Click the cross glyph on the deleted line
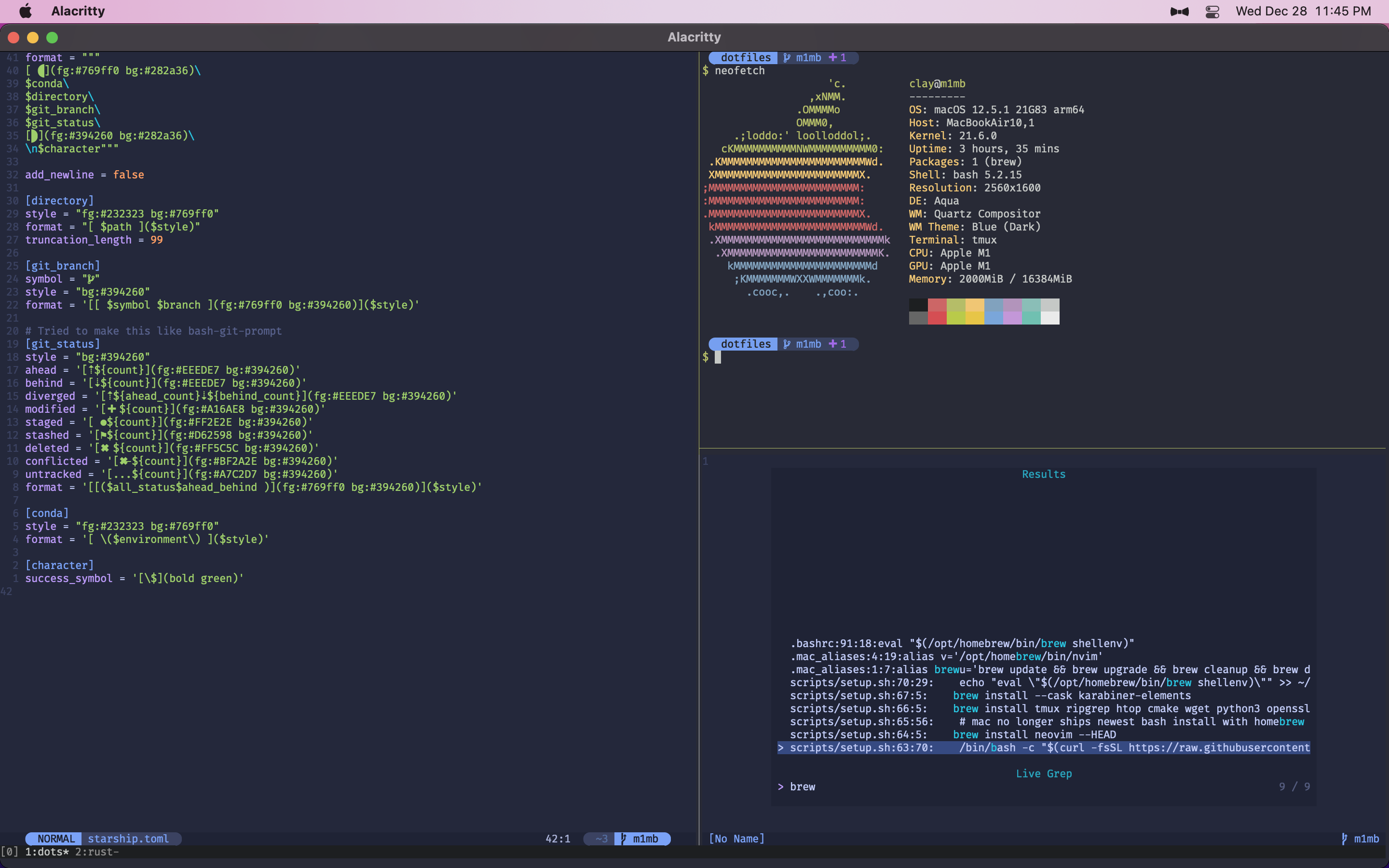 pos(105,448)
